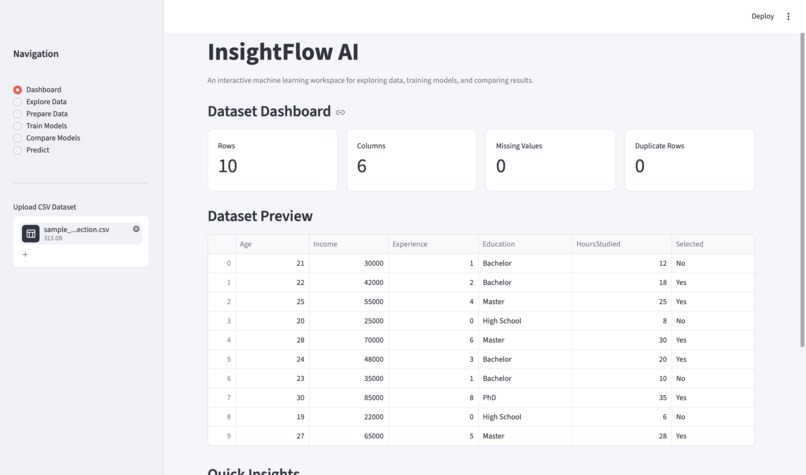Image resolution: width=806 pixels, height=475 pixels.
Task: Sort table by HoursStudied column header
Action: tap(622, 244)
